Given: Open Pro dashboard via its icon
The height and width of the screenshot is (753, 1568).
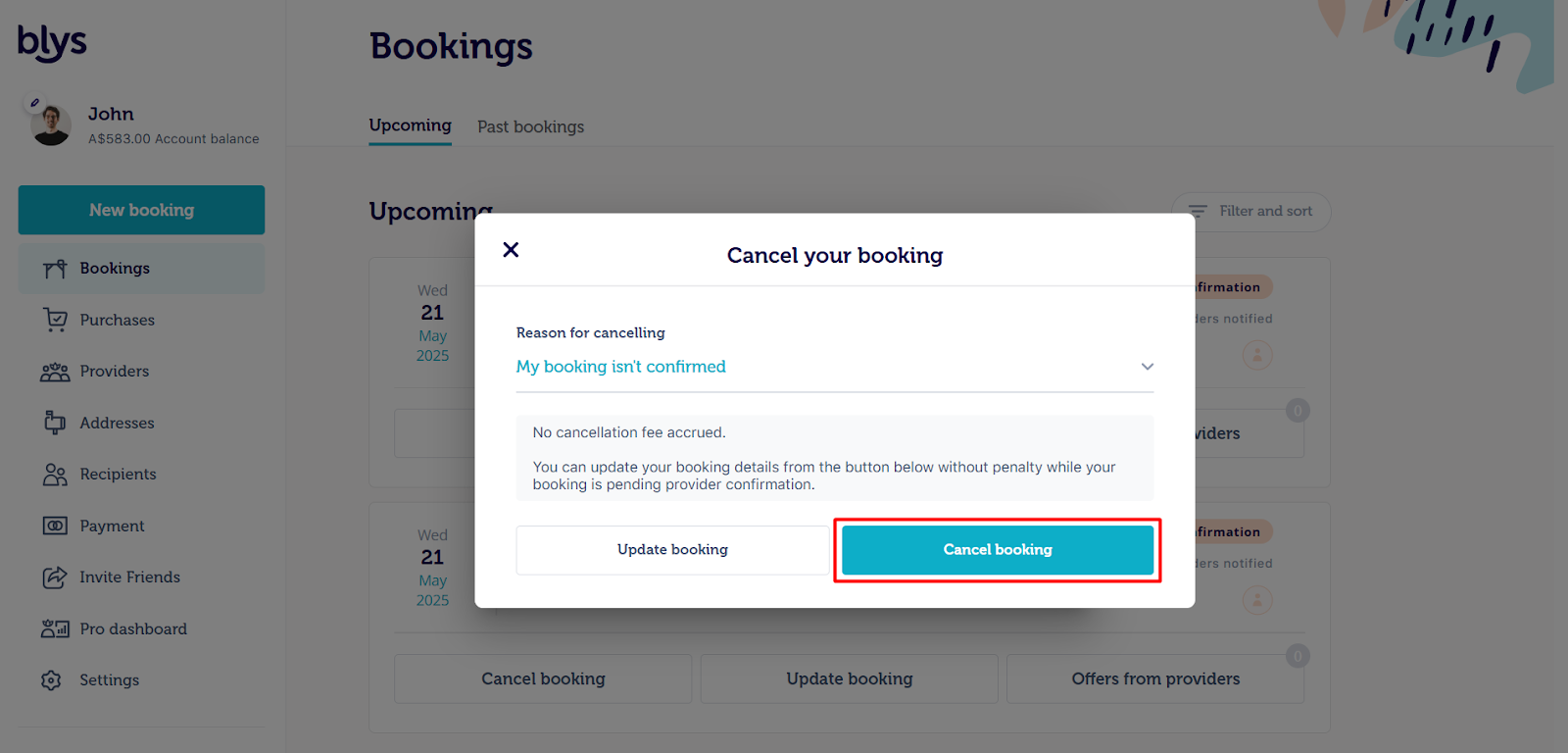Looking at the screenshot, I should click(55, 629).
